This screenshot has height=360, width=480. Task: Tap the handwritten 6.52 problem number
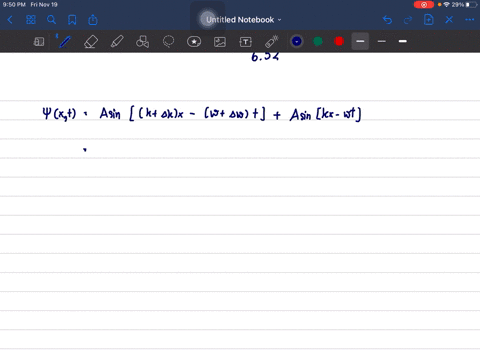pos(265,57)
